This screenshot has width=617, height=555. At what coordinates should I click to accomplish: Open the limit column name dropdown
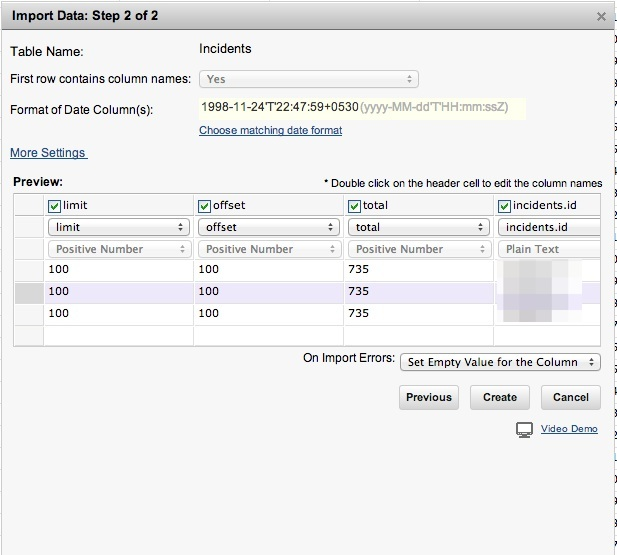coord(118,227)
